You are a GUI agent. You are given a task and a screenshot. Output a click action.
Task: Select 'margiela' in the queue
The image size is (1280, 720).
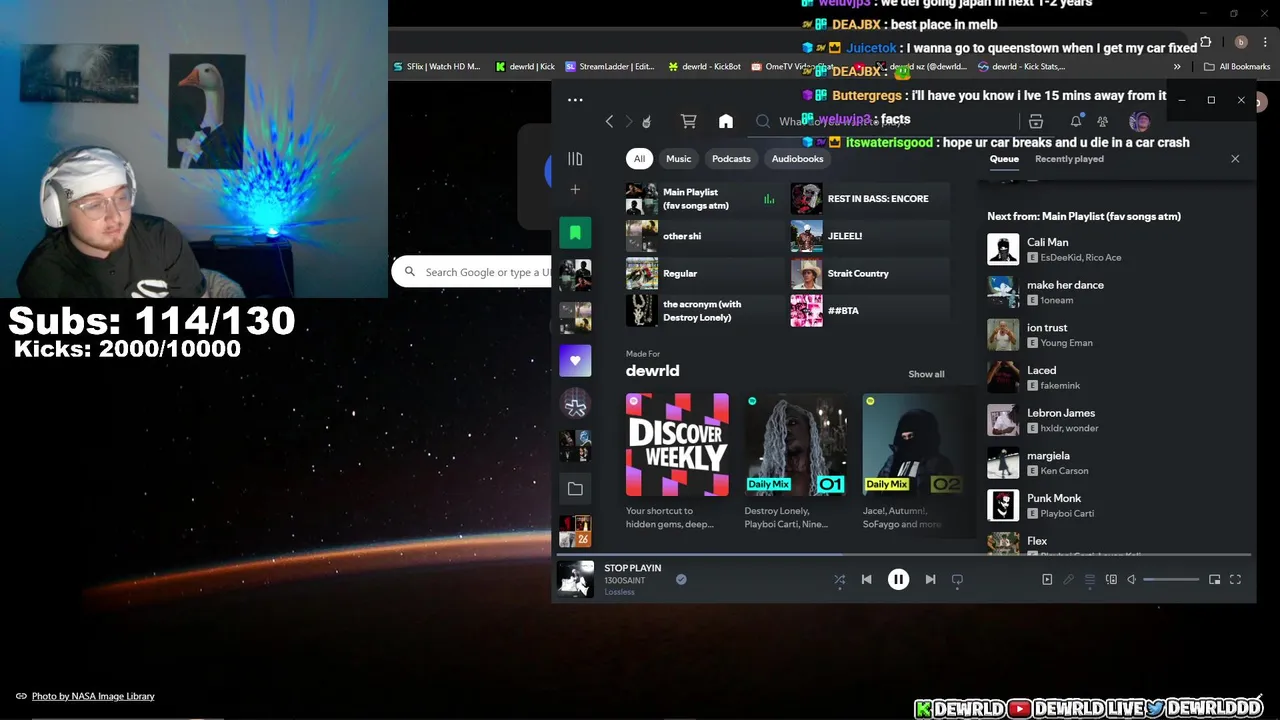[x=1112, y=463]
